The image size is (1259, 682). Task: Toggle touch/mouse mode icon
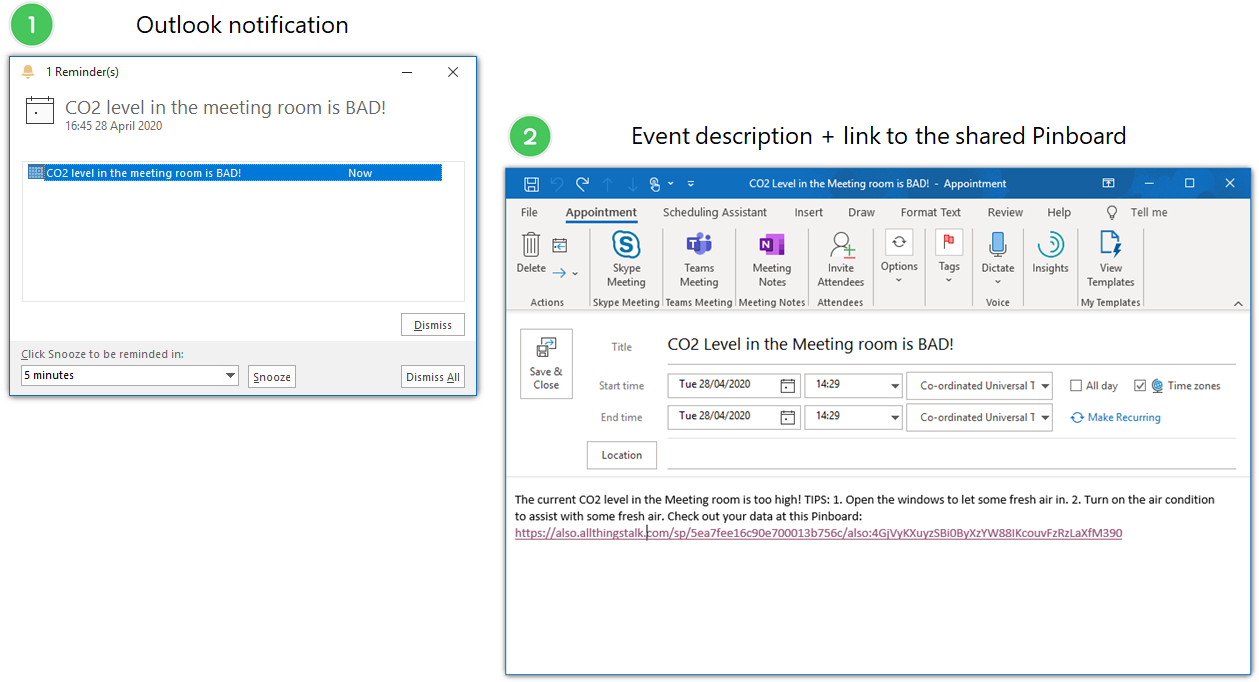(x=656, y=184)
